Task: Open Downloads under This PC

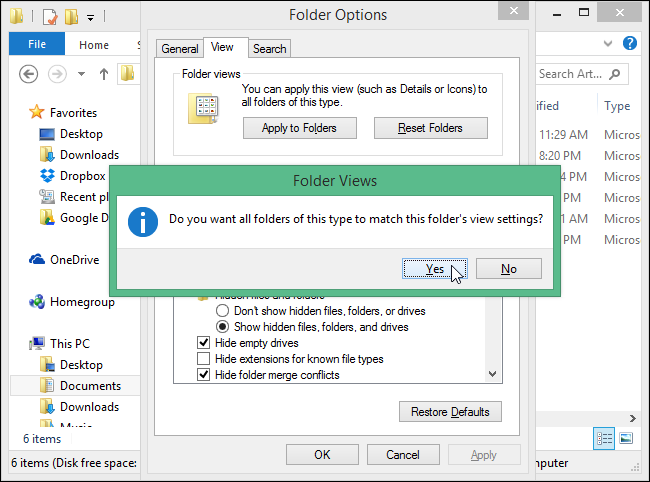Action: point(90,407)
